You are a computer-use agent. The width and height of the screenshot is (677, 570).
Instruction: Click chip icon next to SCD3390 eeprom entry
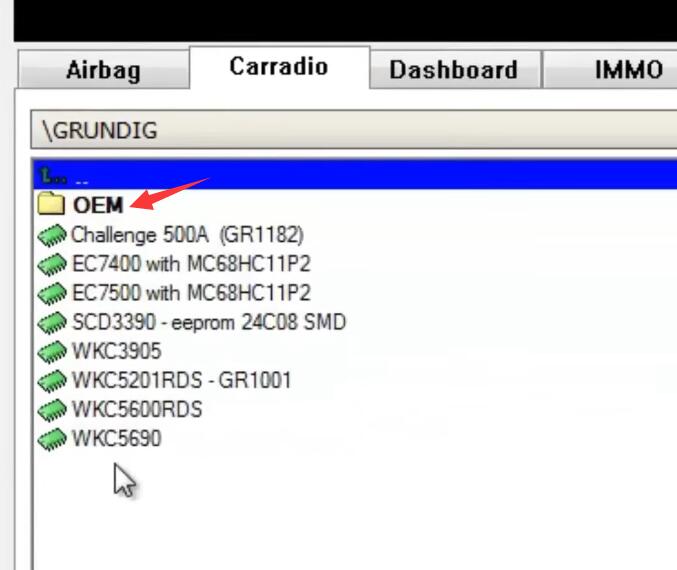coord(52,323)
